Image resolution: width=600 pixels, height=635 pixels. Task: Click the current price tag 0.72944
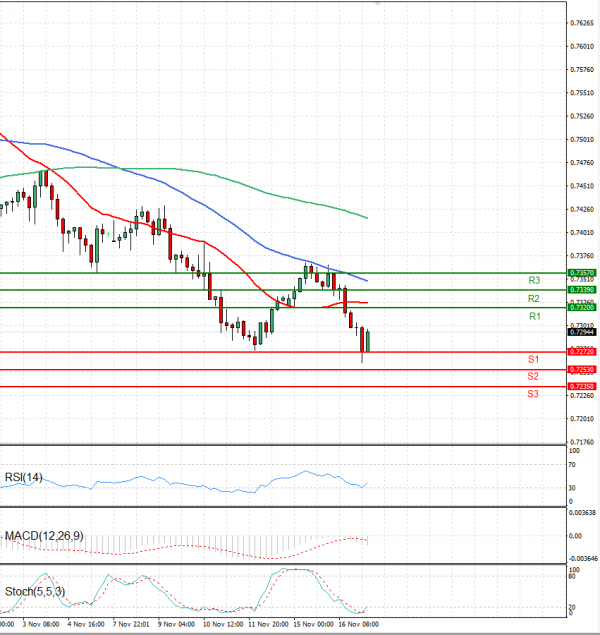[582, 332]
